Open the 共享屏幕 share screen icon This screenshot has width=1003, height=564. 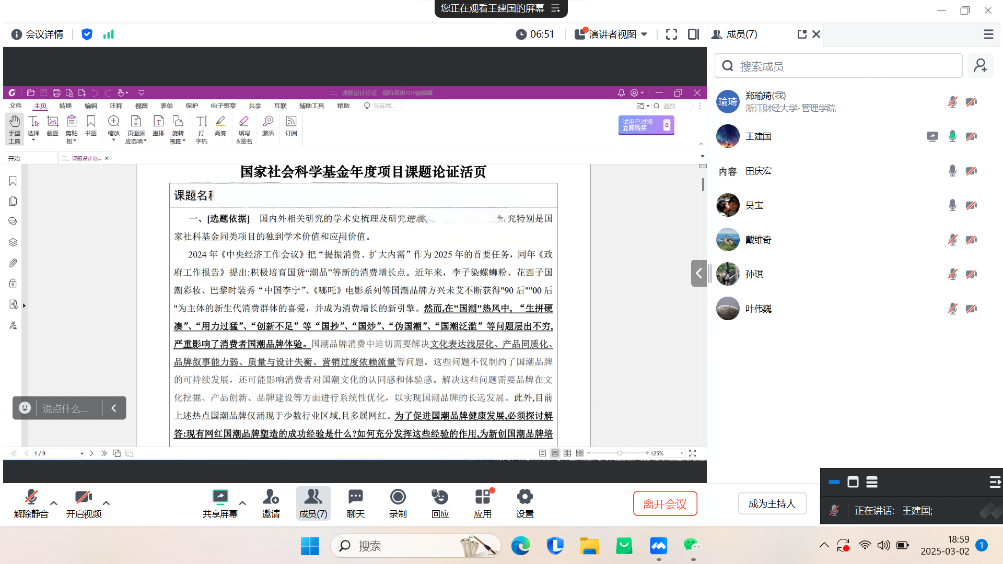(220, 502)
